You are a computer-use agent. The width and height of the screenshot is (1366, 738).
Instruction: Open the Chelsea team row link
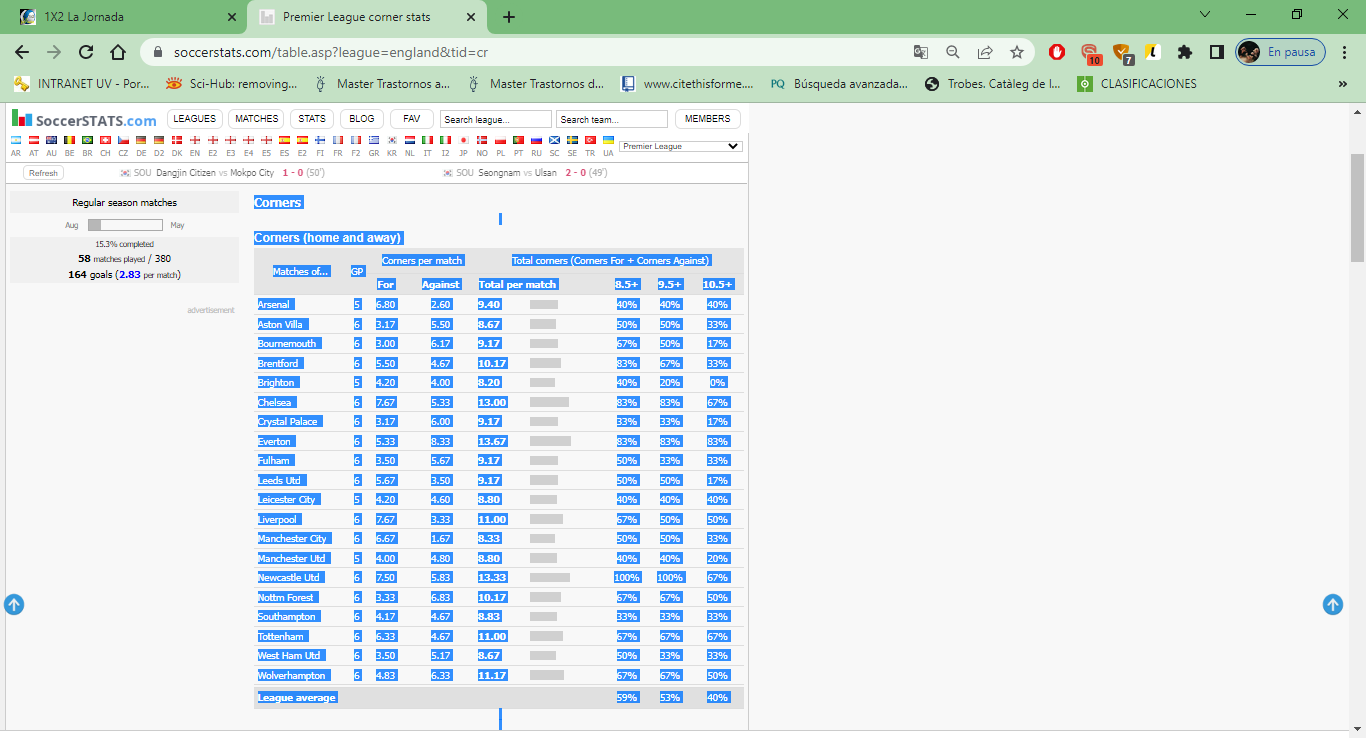[x=275, y=402]
